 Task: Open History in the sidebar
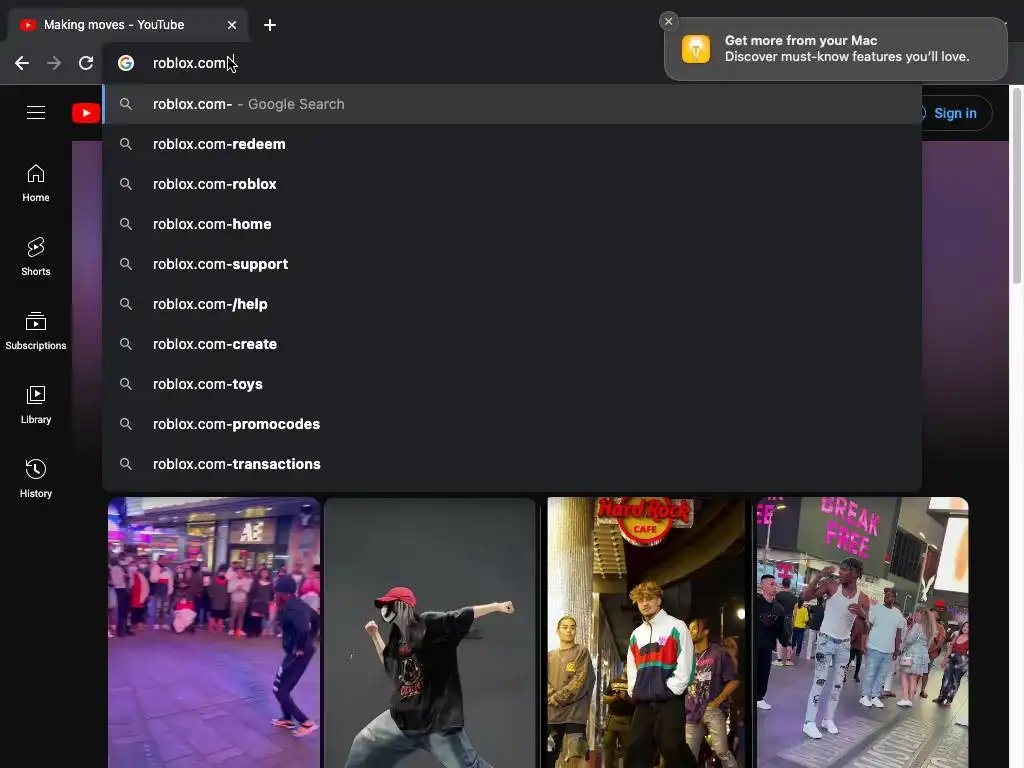pos(36,479)
